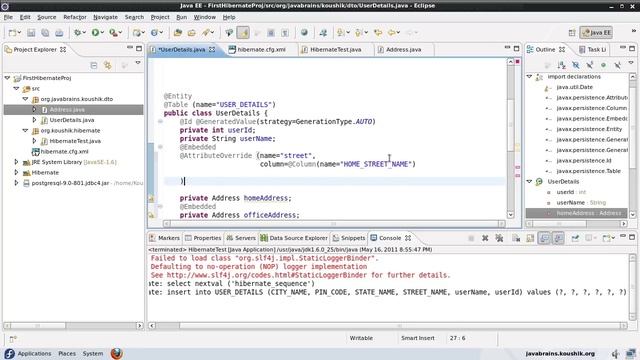This screenshot has width=640, height=360.
Task: Open Outline view menu dropdown
Action: click(631, 63)
